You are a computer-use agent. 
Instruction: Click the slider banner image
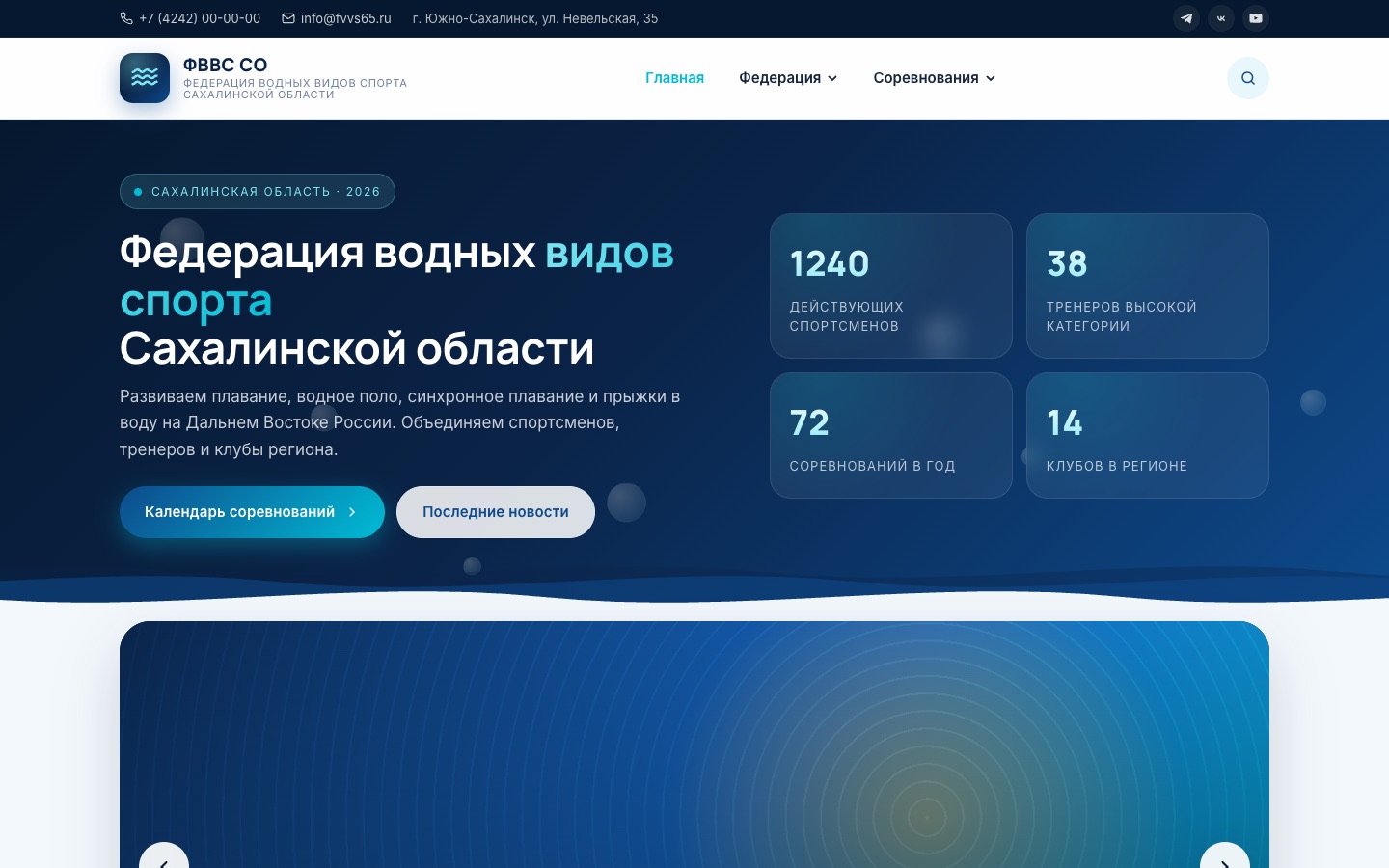pyautogui.click(x=694, y=745)
